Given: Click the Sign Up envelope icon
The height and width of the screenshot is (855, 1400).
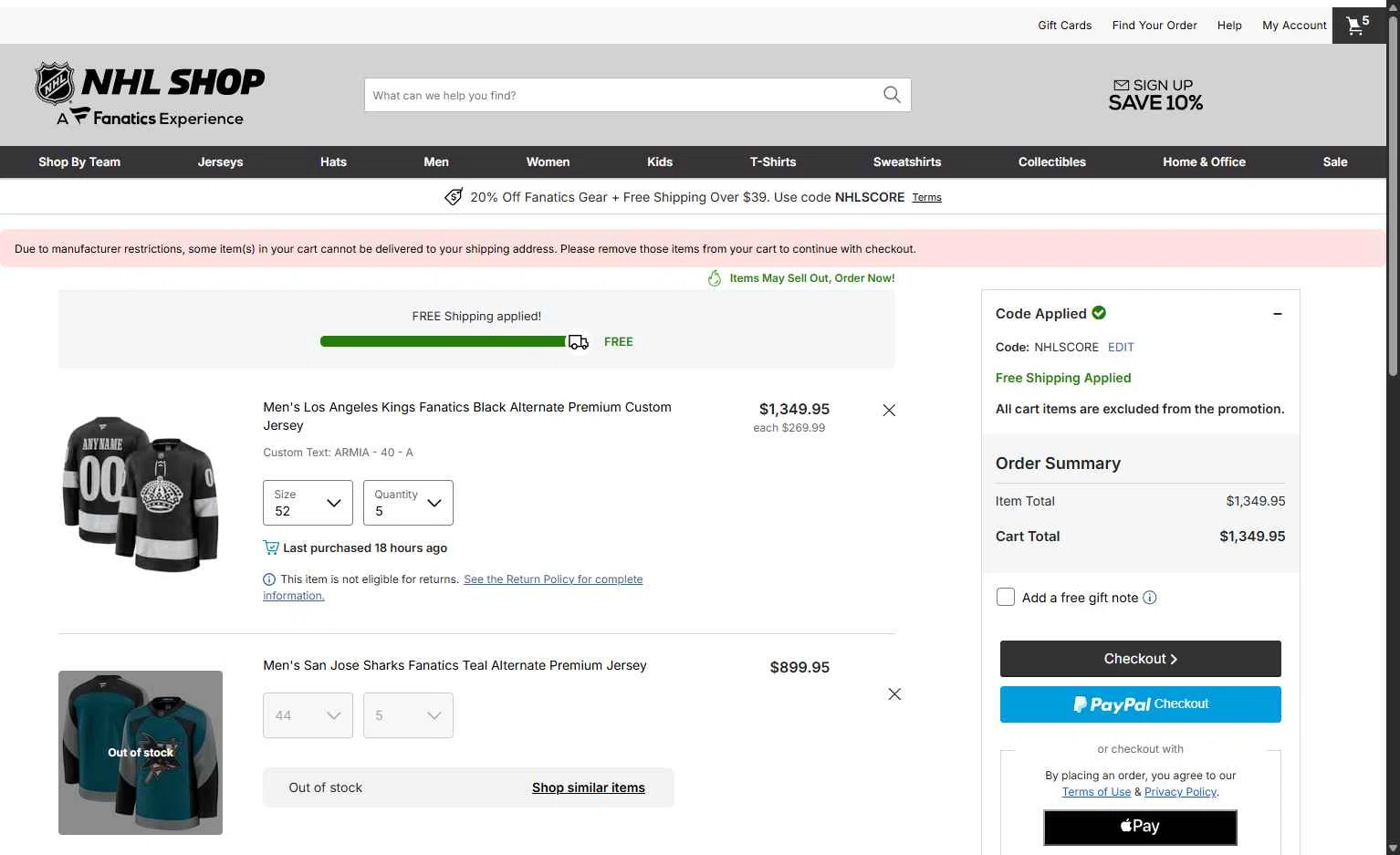Looking at the screenshot, I should tap(1122, 85).
